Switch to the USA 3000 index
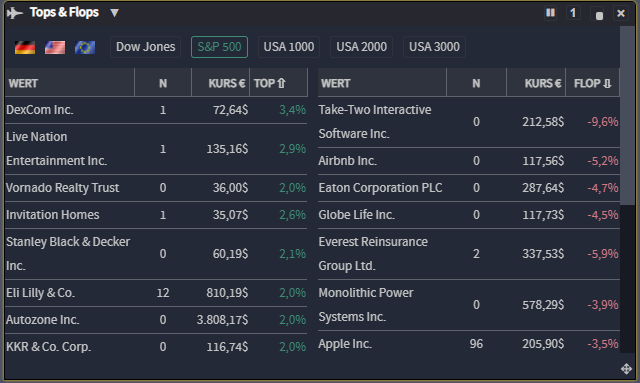This screenshot has height=383, width=640. pos(434,47)
